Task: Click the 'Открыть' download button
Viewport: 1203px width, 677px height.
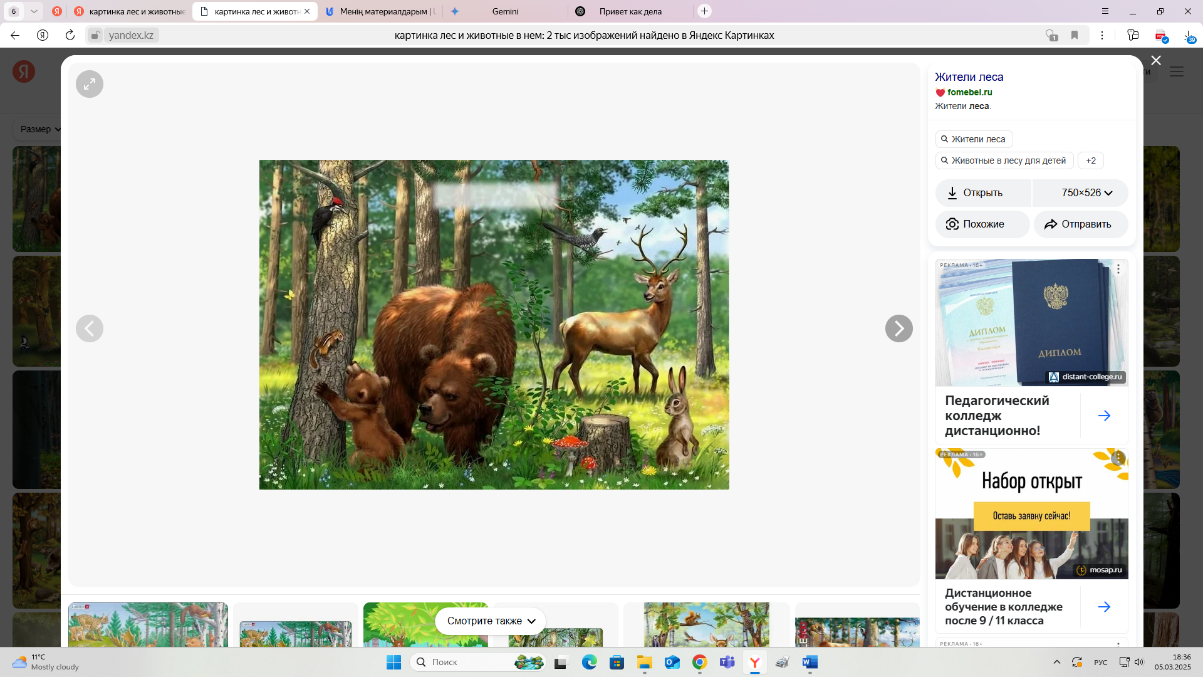Action: (983, 193)
